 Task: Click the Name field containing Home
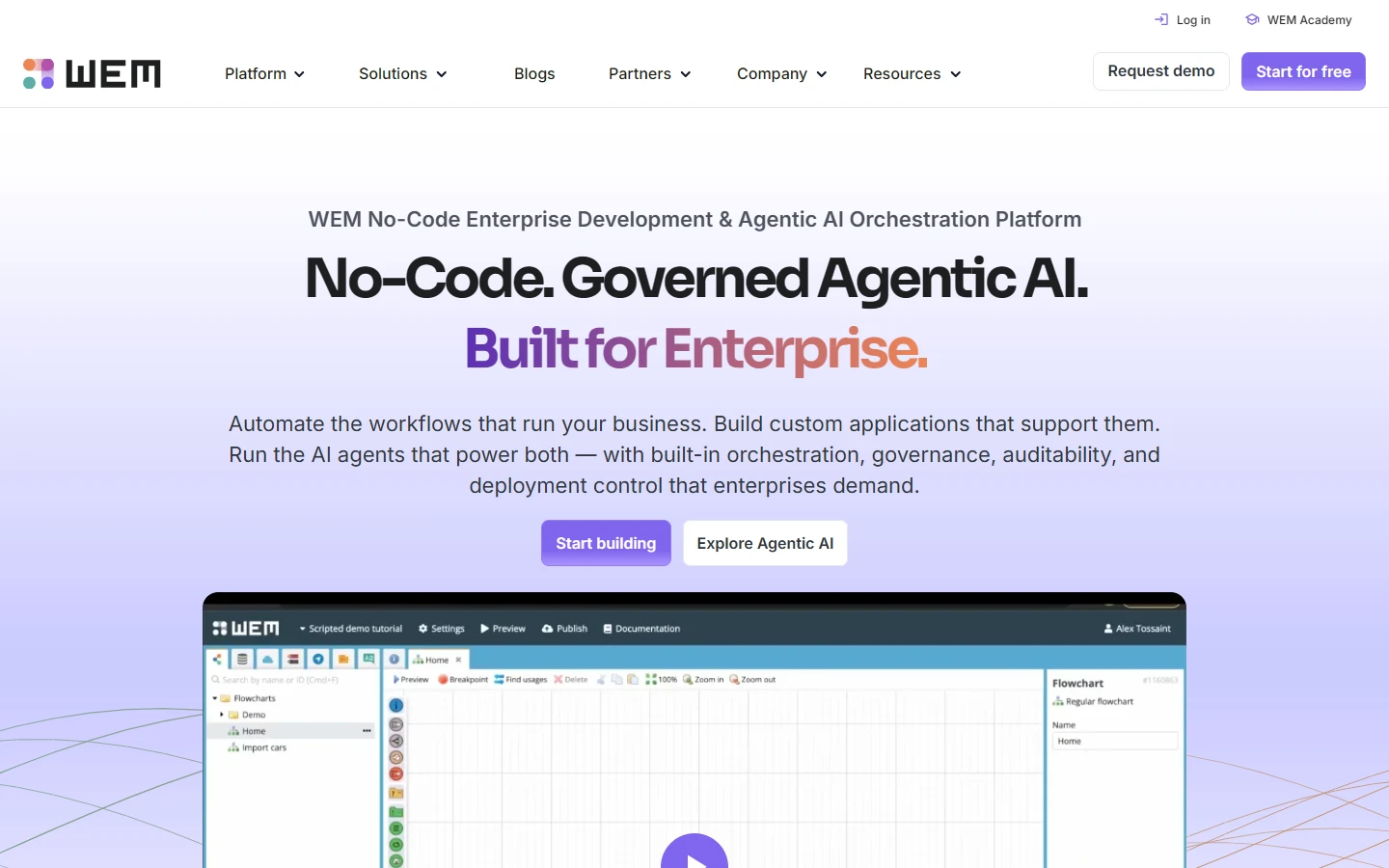coord(1115,742)
